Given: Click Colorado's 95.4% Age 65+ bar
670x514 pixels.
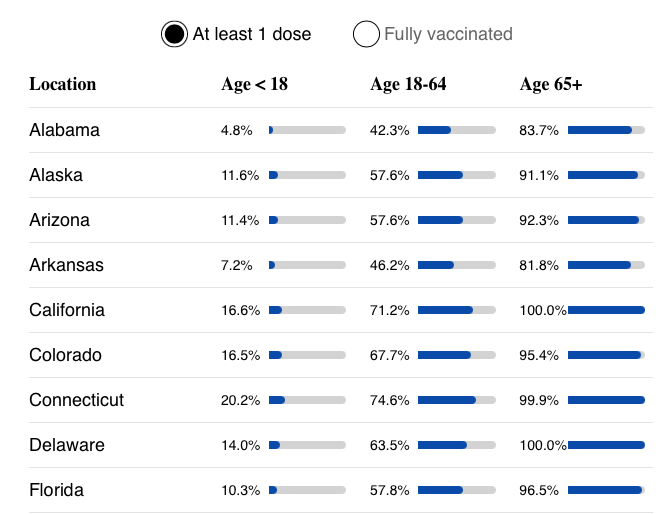Looking at the screenshot, I should [x=606, y=355].
